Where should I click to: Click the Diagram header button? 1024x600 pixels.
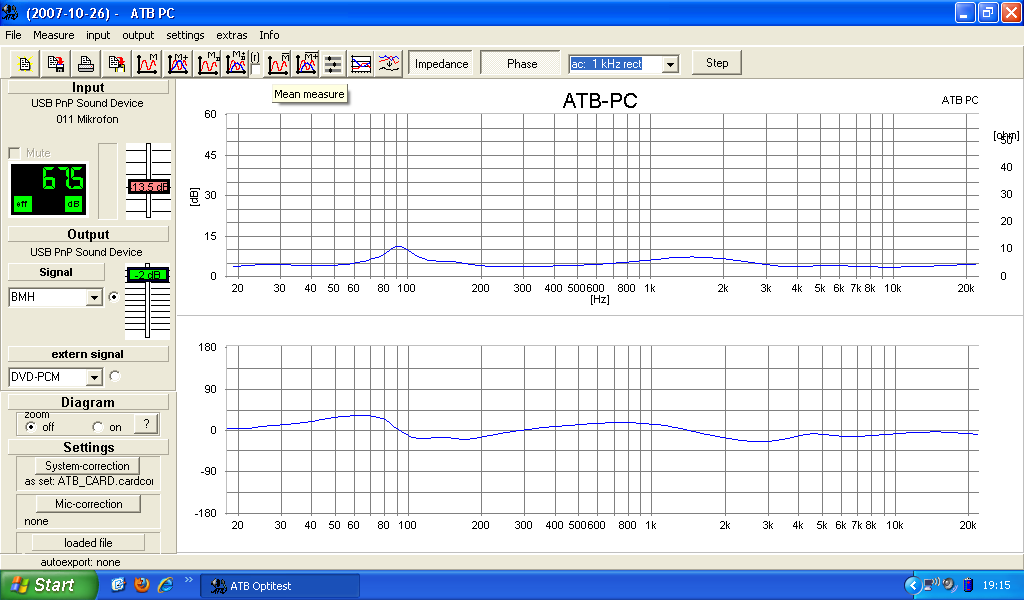[x=88, y=402]
